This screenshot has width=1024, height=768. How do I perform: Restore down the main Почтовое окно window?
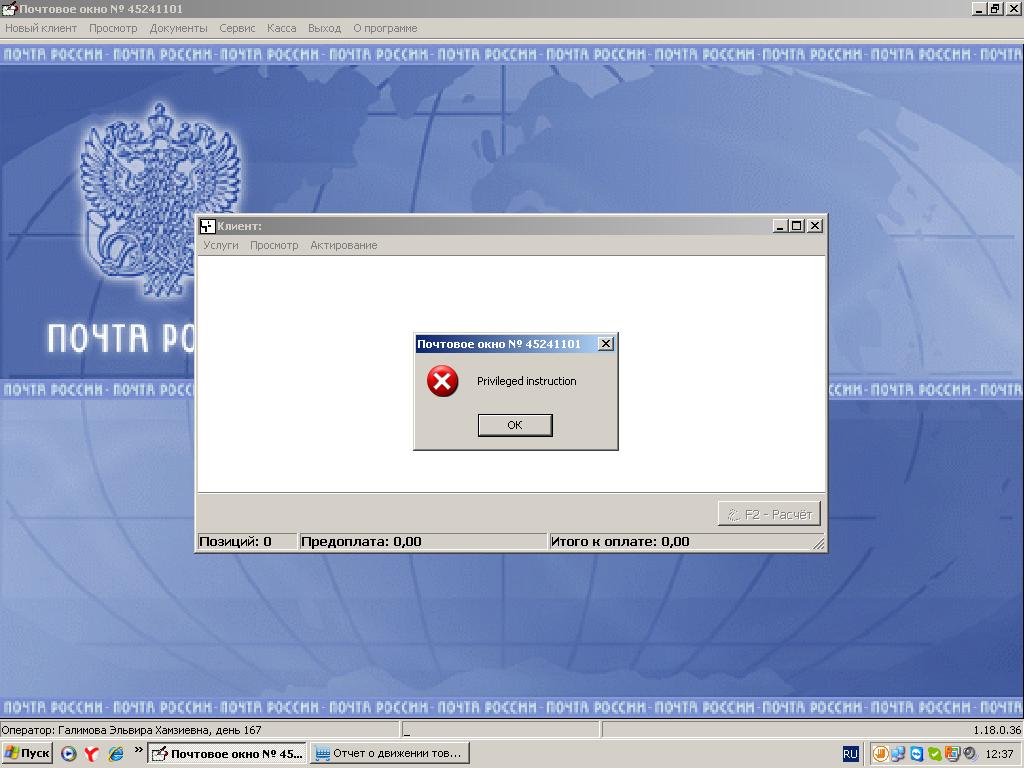tap(995, 8)
